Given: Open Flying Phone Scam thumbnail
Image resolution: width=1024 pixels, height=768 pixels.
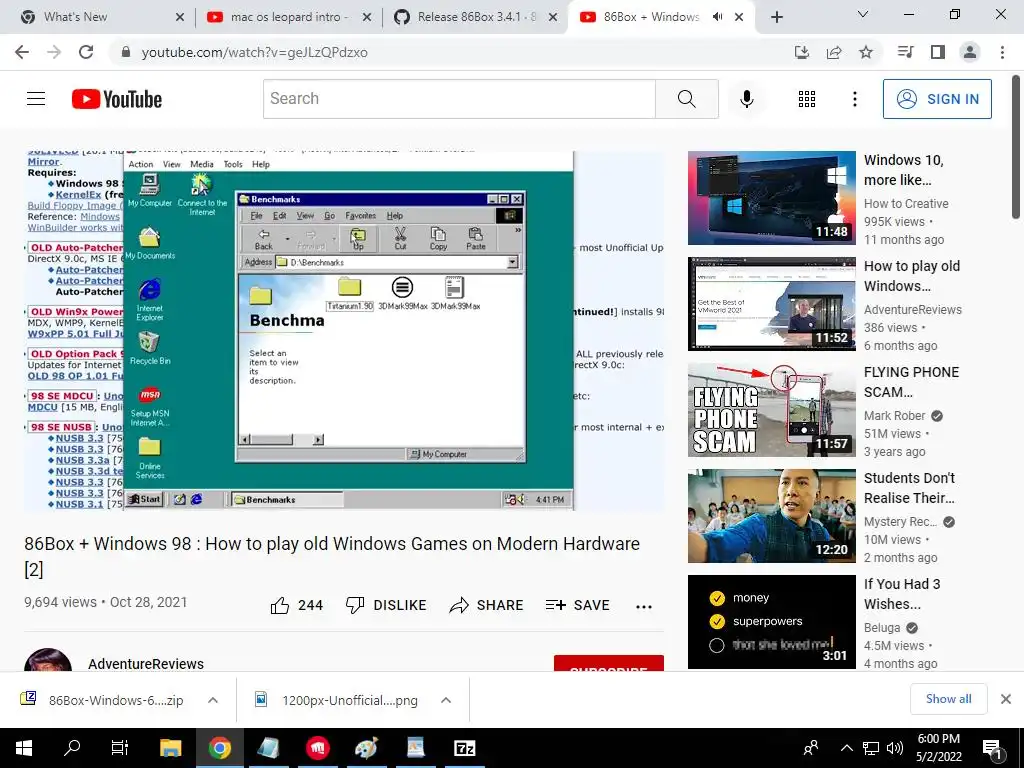Looking at the screenshot, I should [771, 409].
